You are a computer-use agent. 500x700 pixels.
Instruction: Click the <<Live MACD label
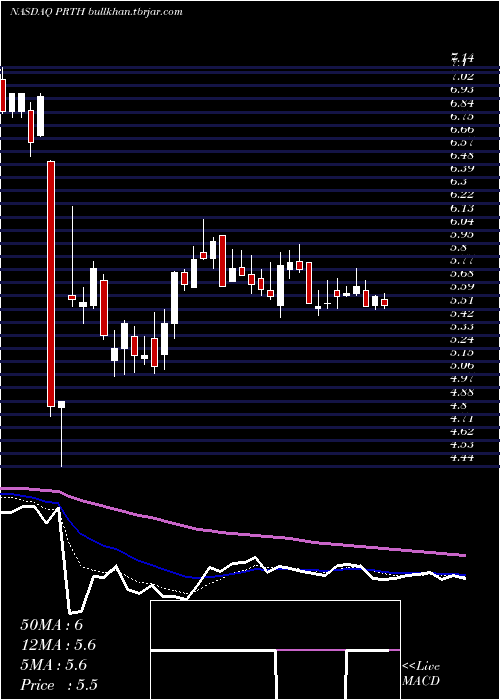(421, 673)
